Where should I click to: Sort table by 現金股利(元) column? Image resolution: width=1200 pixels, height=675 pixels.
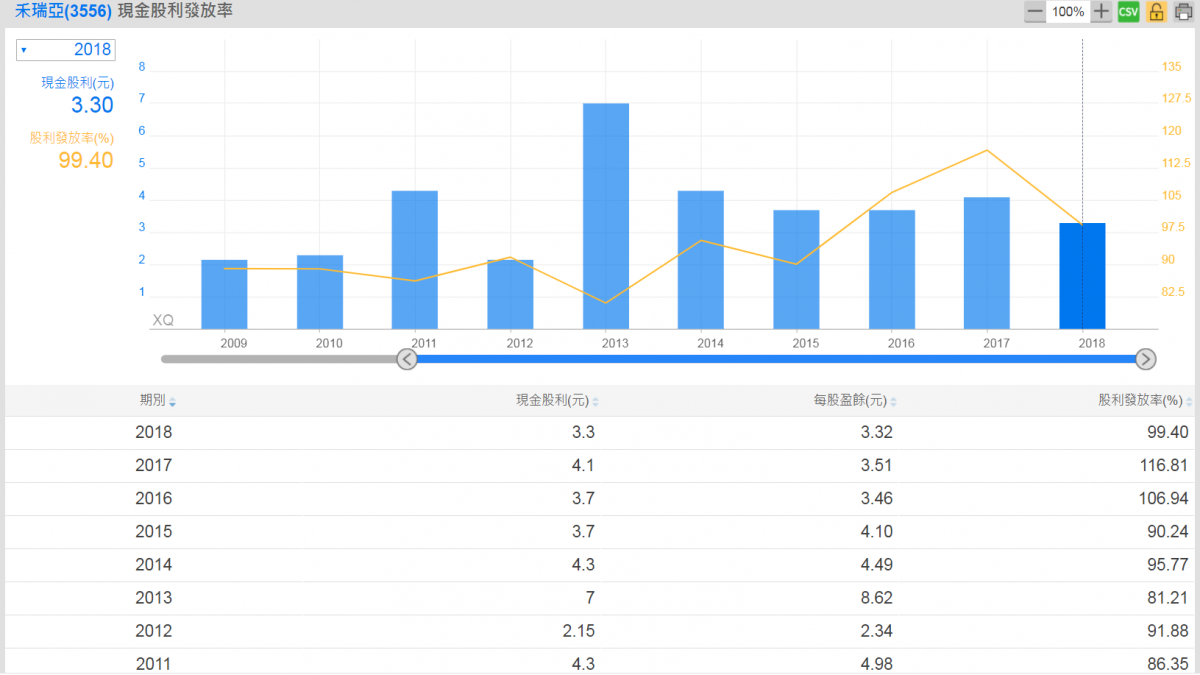(558, 401)
